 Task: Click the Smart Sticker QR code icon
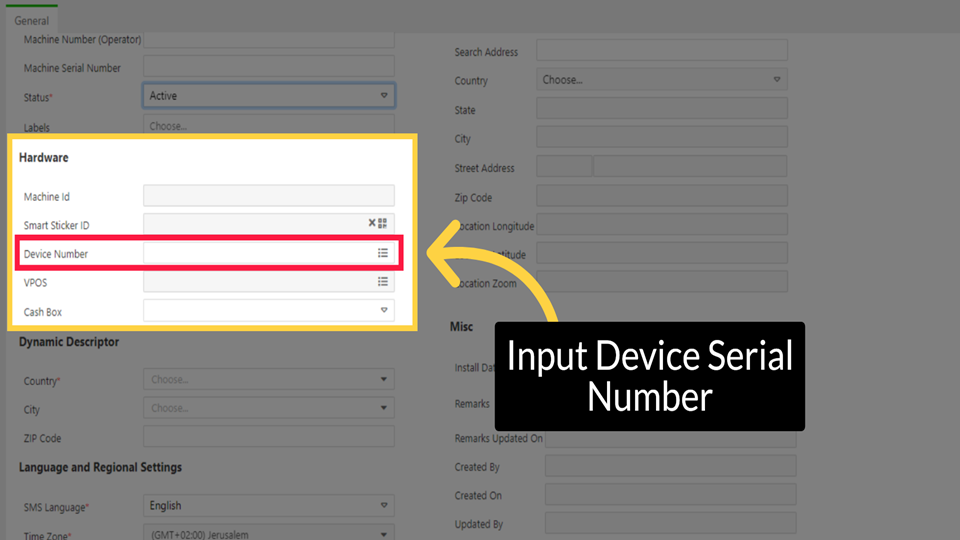point(383,224)
